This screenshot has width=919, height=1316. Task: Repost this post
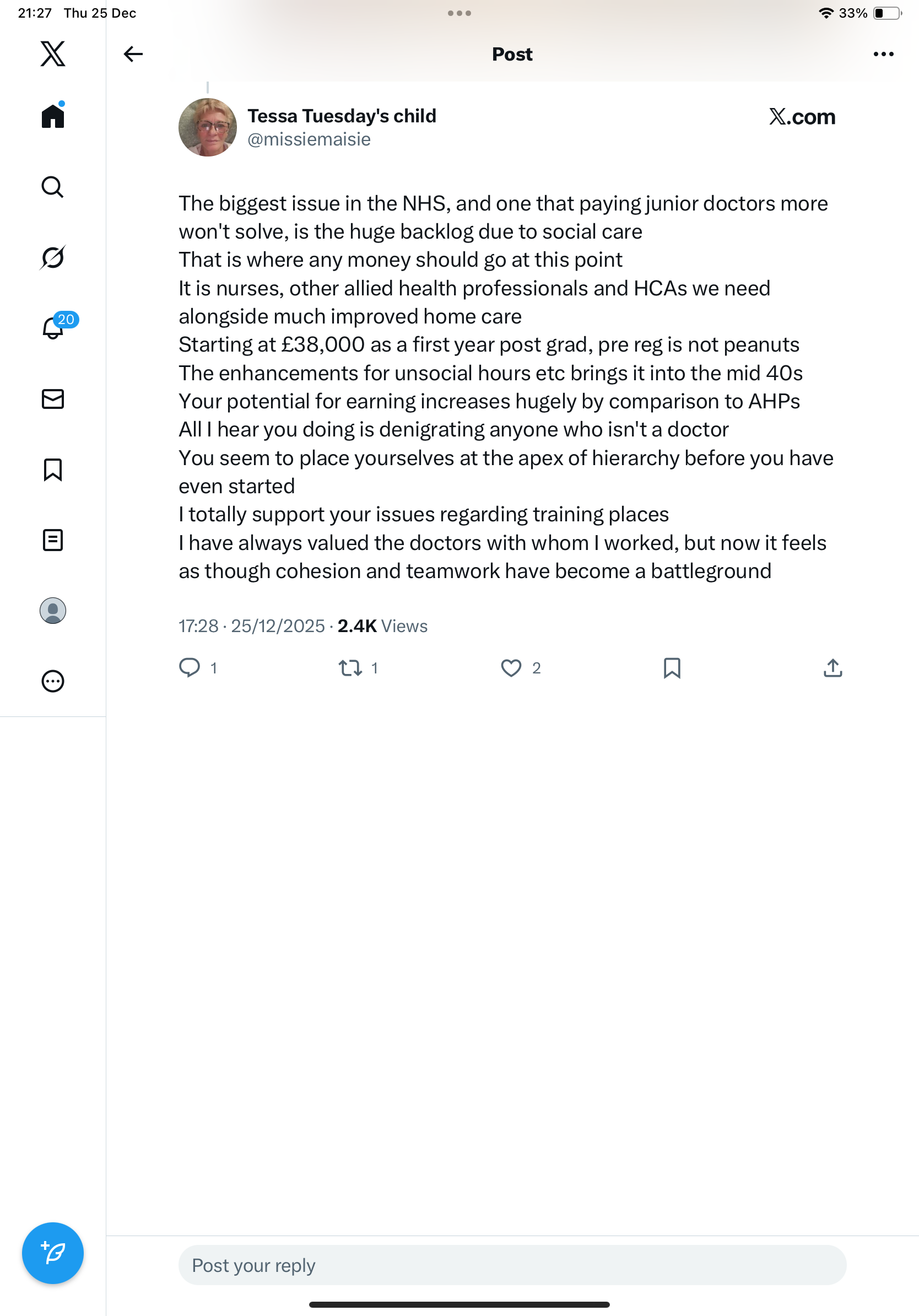350,668
